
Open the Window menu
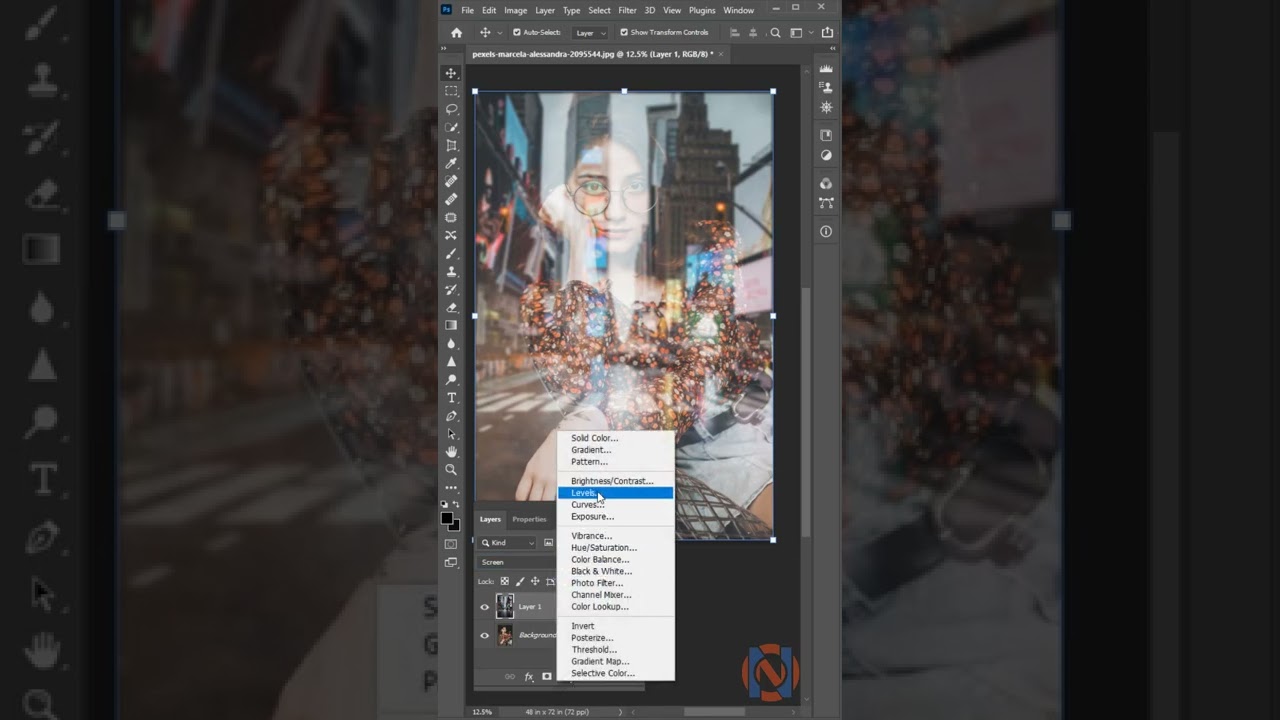(x=738, y=10)
